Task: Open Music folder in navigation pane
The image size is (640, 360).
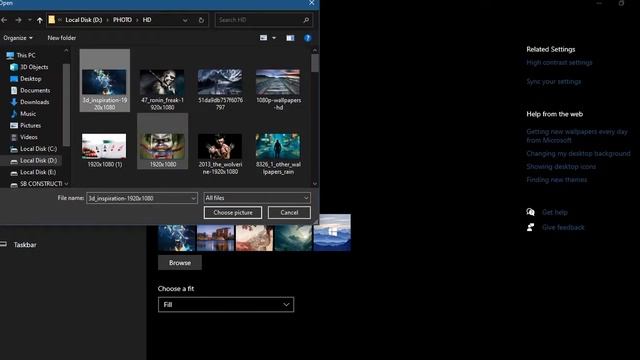Action: point(28,113)
